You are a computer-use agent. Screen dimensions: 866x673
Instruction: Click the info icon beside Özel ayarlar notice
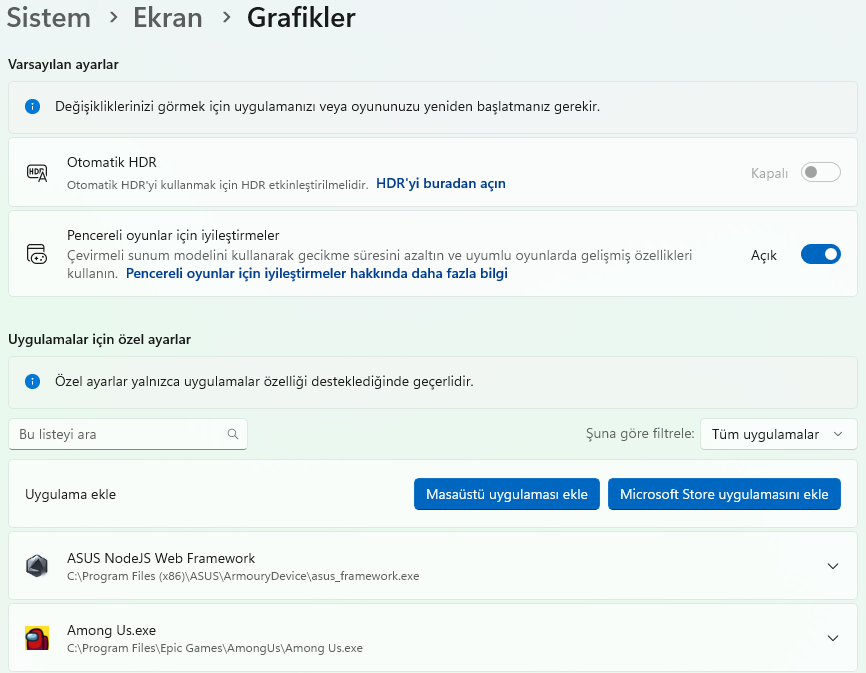(33, 381)
